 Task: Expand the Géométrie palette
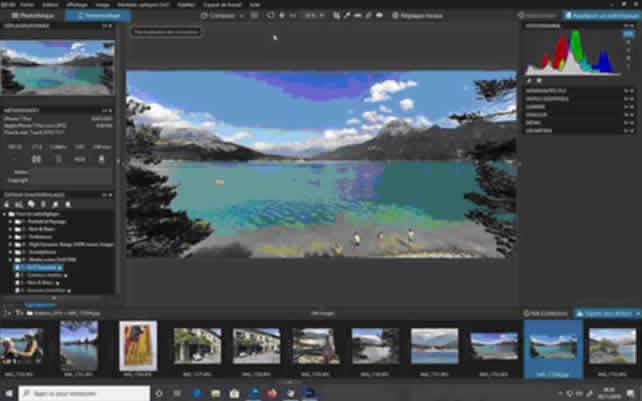(579, 131)
